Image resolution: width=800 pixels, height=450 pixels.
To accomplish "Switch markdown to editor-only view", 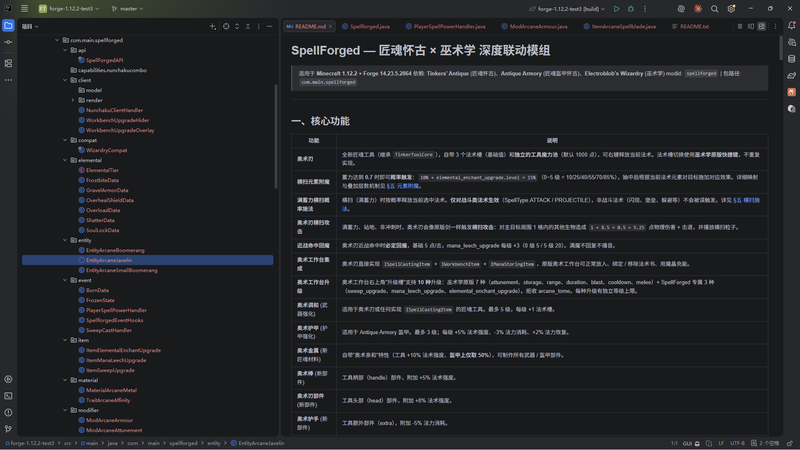I will point(740,27).
